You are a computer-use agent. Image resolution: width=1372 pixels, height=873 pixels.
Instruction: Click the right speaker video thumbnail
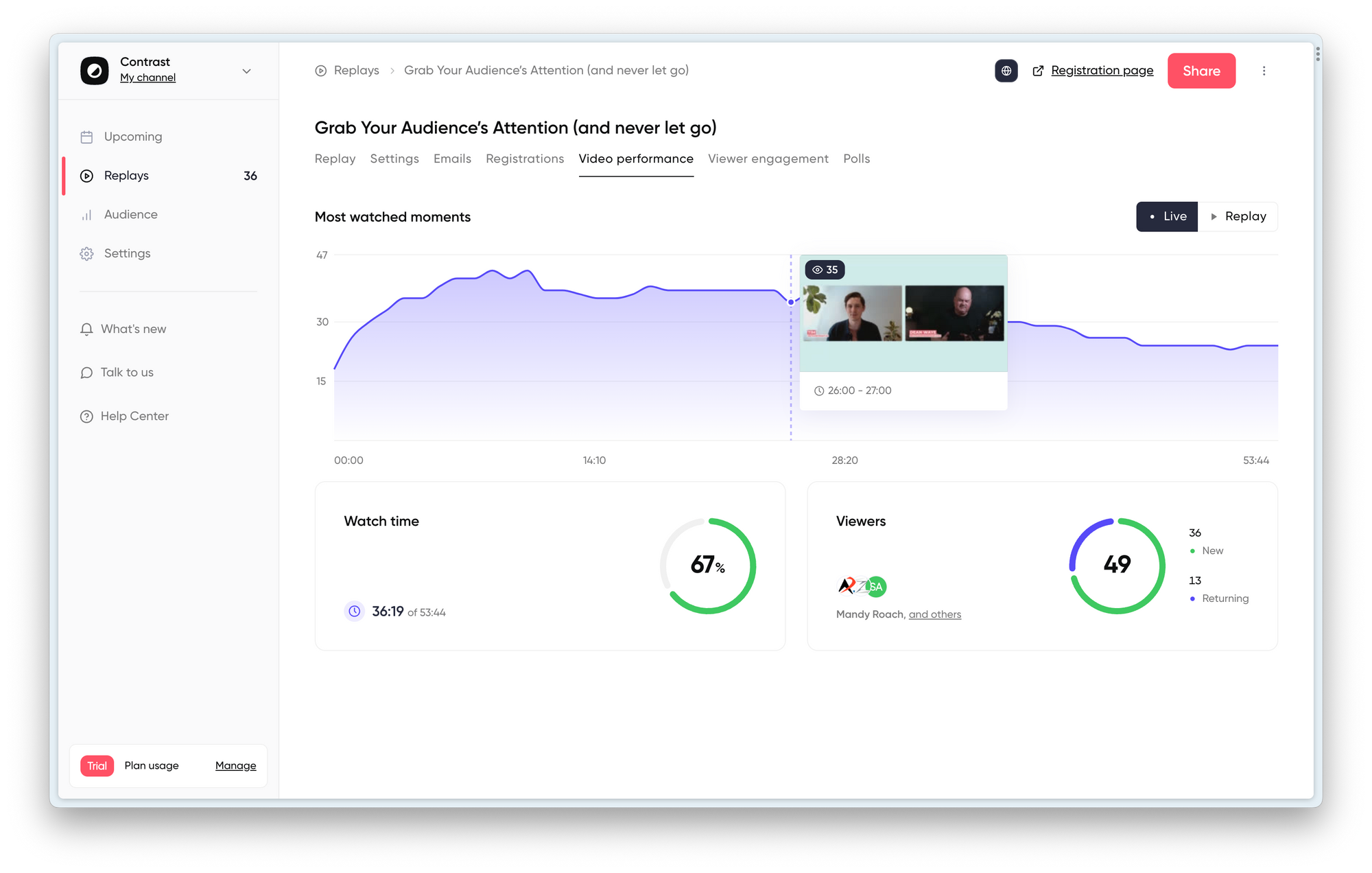(954, 314)
